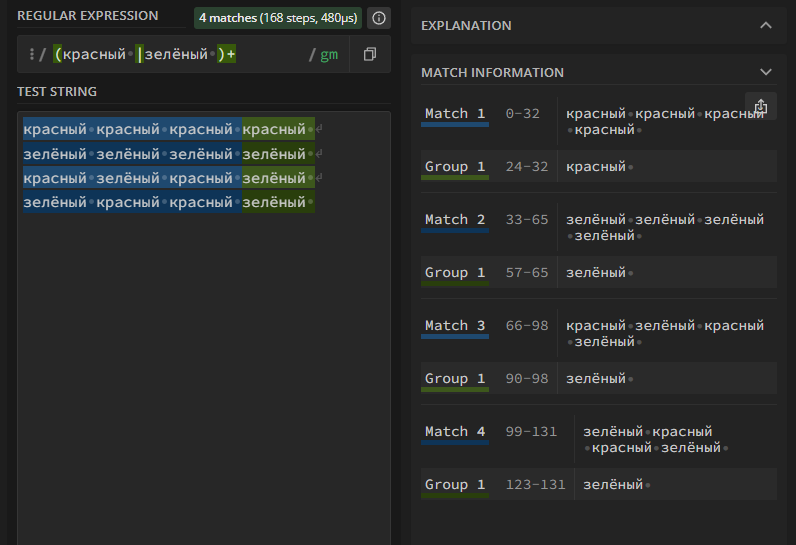
Task: Click Group 1 entry at range 57-65
Action: 454,273
